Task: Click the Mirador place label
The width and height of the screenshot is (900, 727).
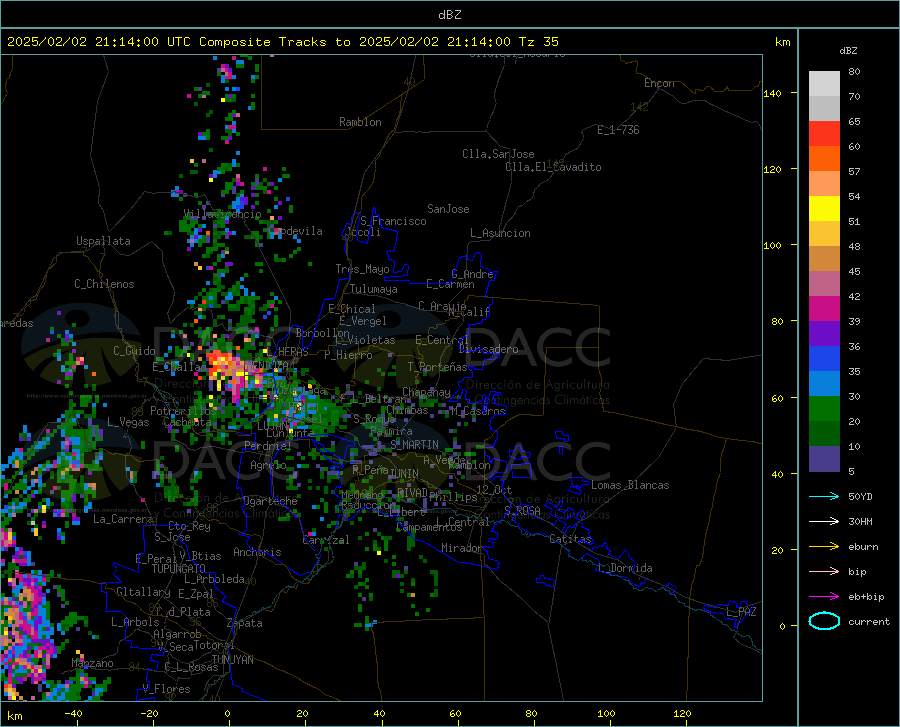Action: (x=462, y=548)
